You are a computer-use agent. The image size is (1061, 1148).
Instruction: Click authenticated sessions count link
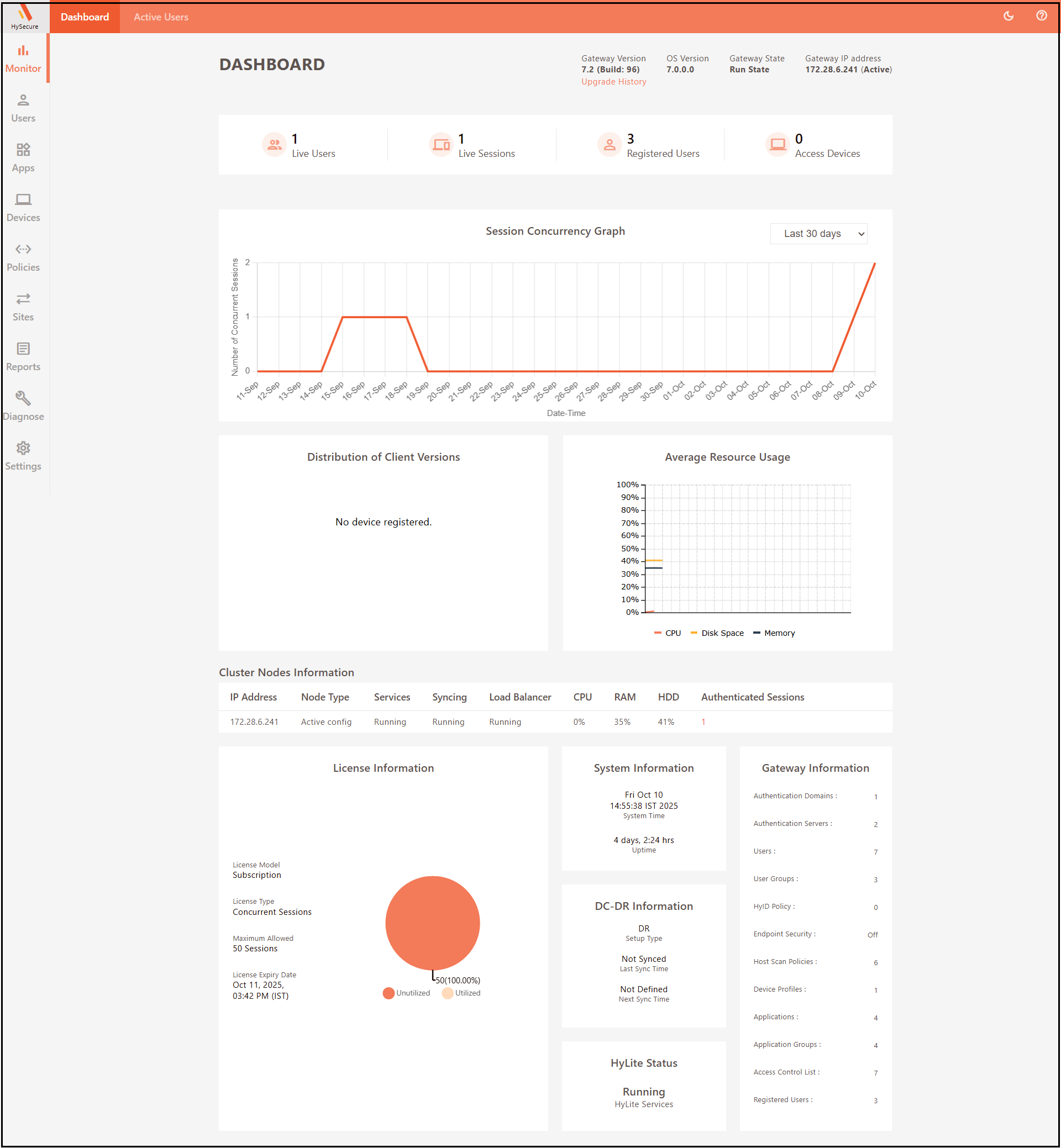[x=703, y=722]
